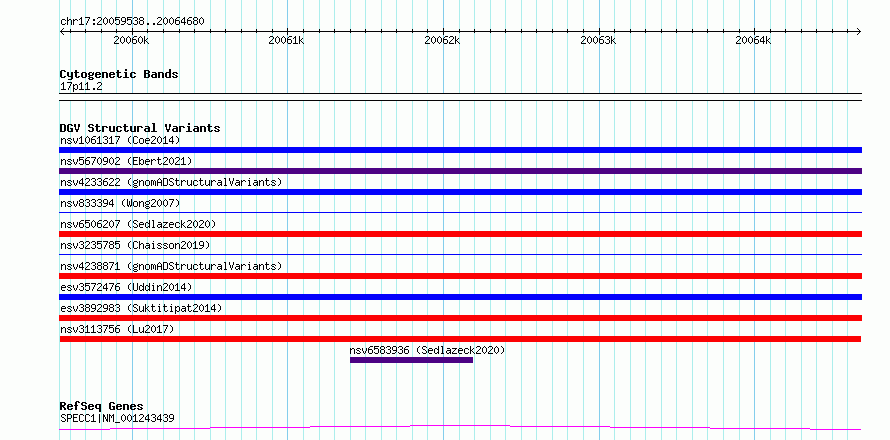Click the RefSeq Genes track title

click(x=101, y=406)
